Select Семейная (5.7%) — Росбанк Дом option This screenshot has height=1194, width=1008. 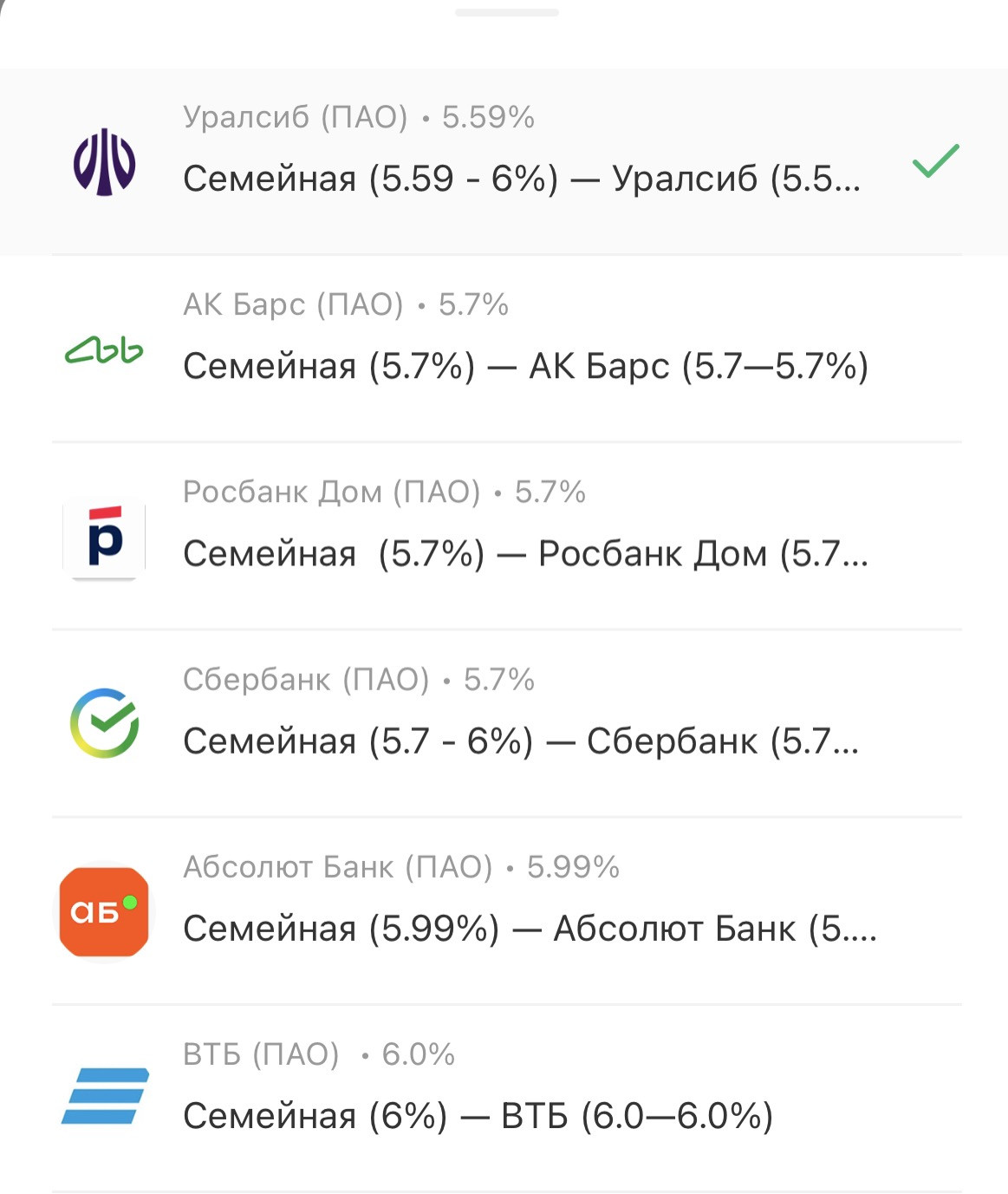[525, 554]
